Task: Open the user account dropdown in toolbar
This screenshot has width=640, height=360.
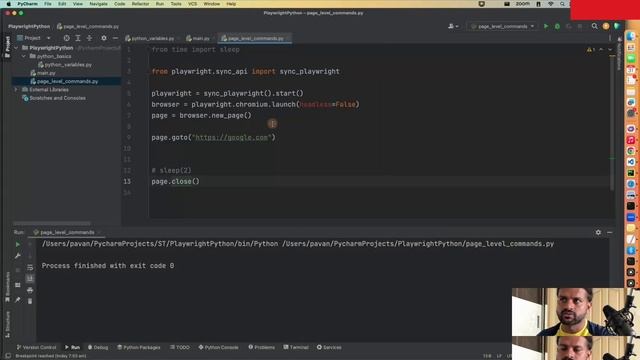Action: [453, 26]
